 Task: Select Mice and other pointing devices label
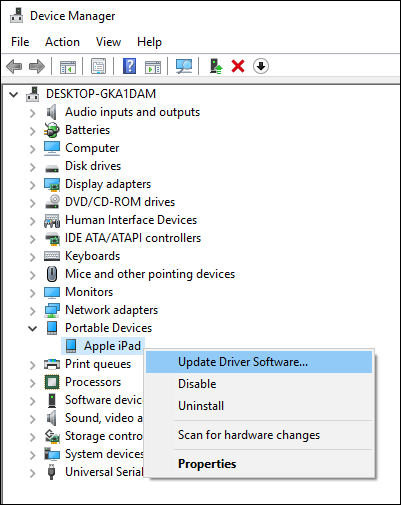point(150,274)
